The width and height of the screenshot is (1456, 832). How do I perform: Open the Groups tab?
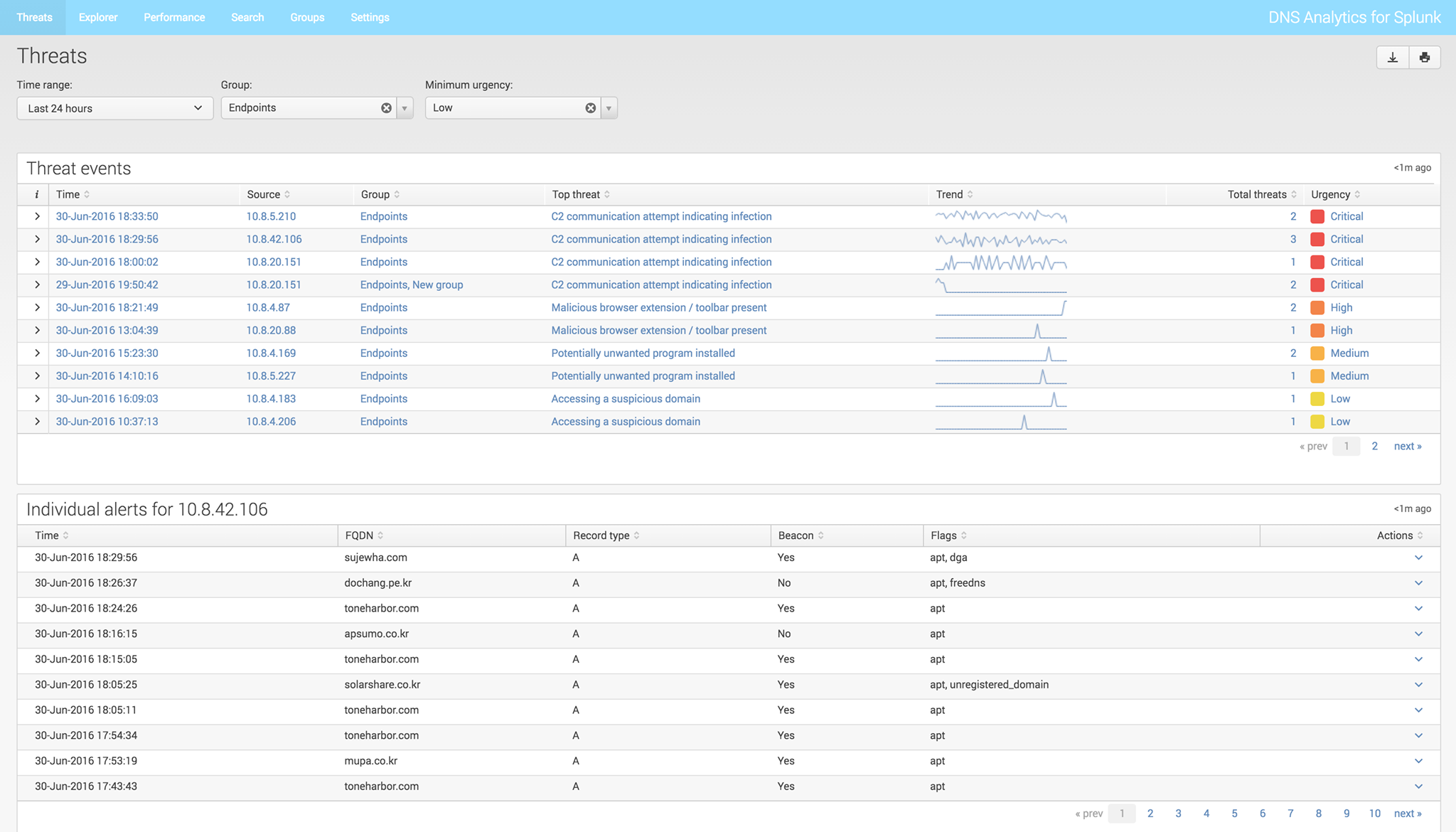(307, 17)
